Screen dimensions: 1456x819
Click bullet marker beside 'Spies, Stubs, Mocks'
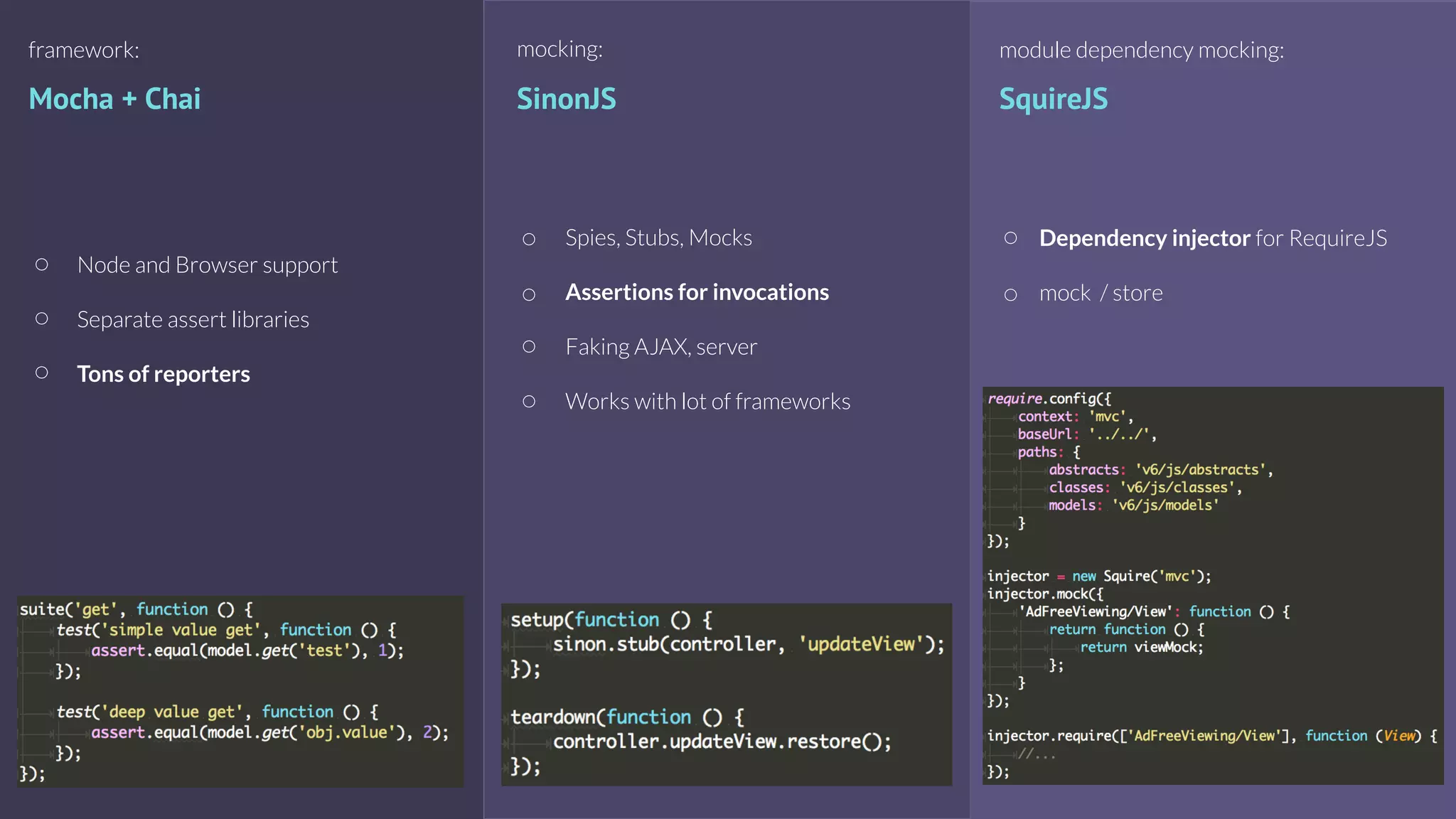(x=529, y=239)
